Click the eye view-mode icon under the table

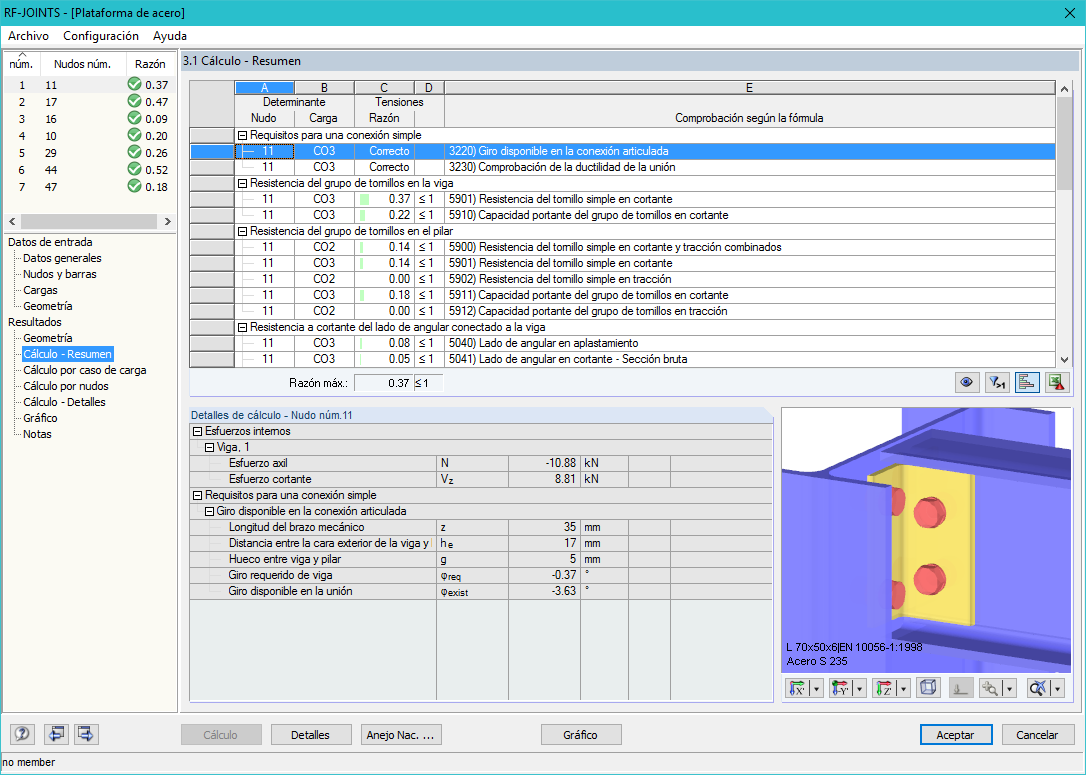[x=967, y=382]
